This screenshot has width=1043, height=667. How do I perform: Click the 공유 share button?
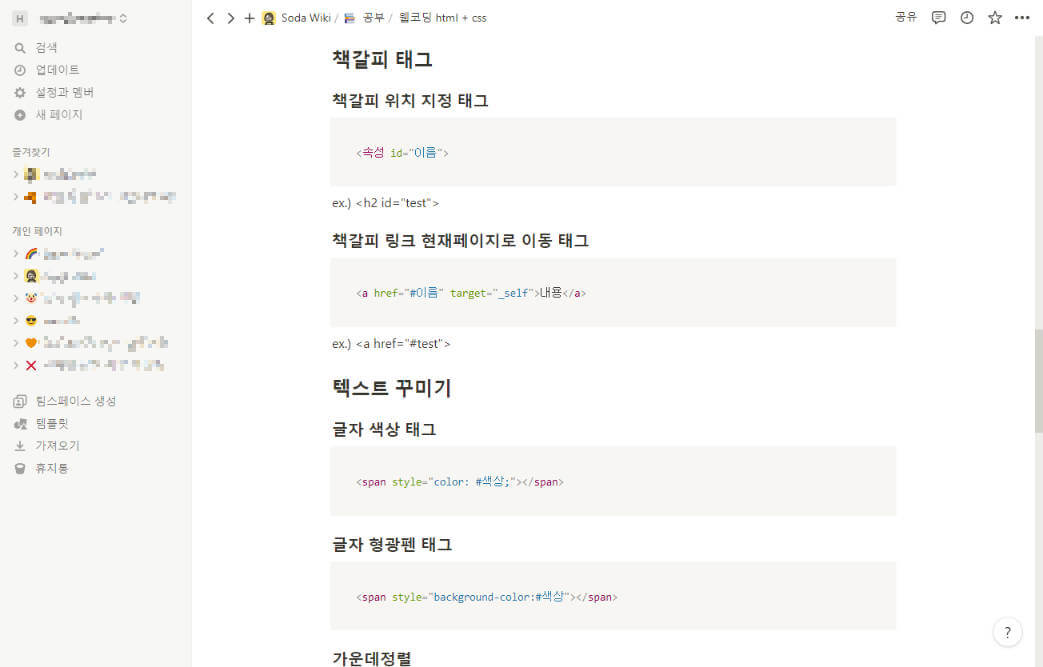click(905, 17)
